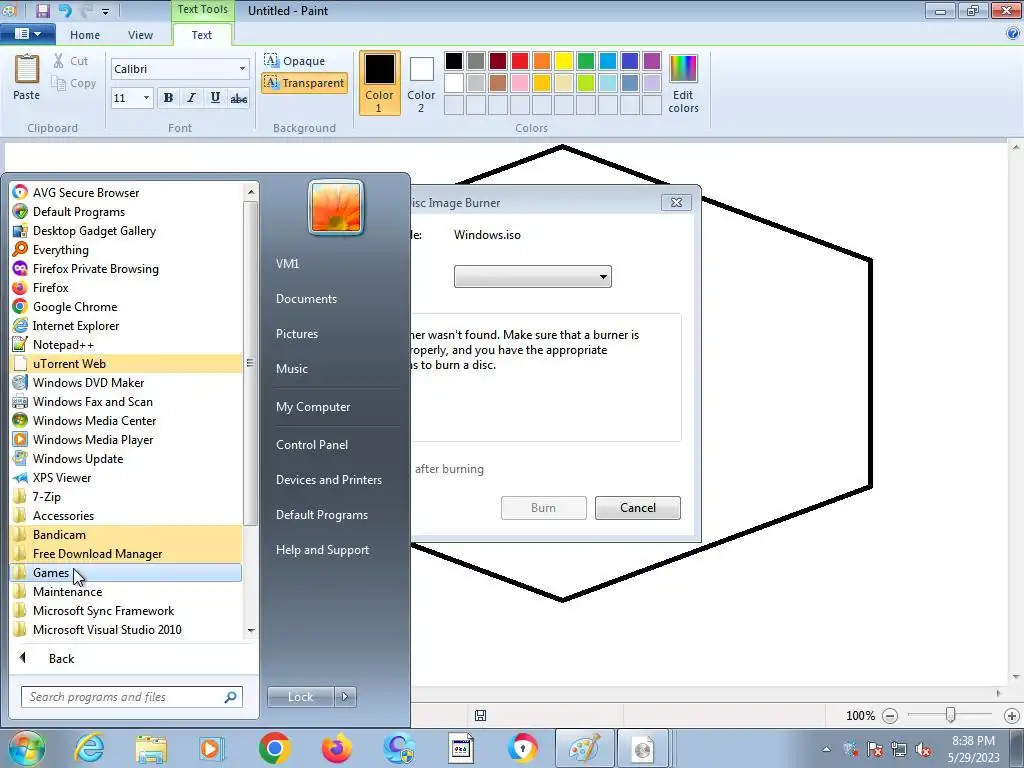Viewport: 1024px width, 768px height.
Task: Expand the 7-Zip folder
Action: click(127, 496)
